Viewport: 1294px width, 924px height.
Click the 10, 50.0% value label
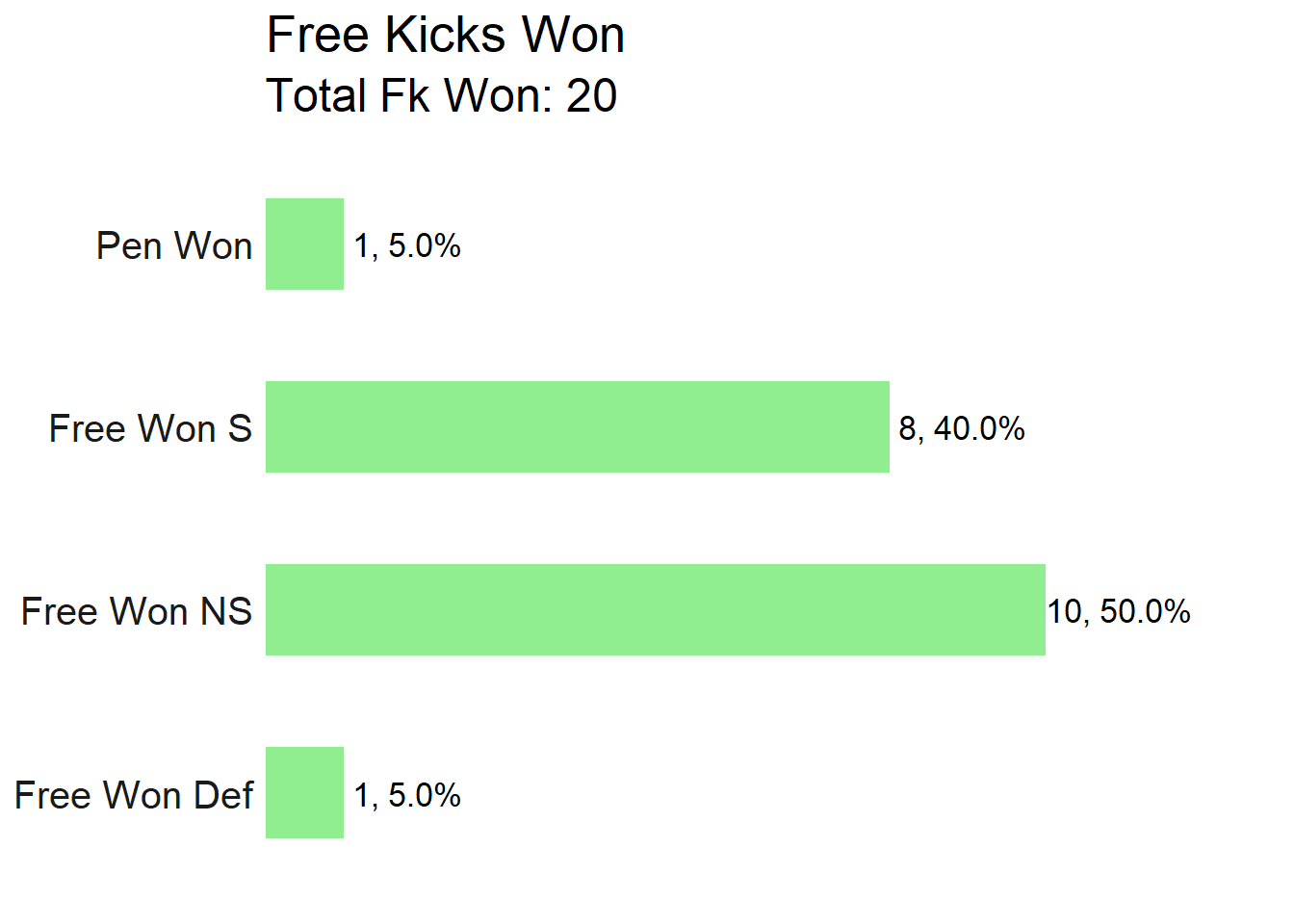click(x=1119, y=612)
